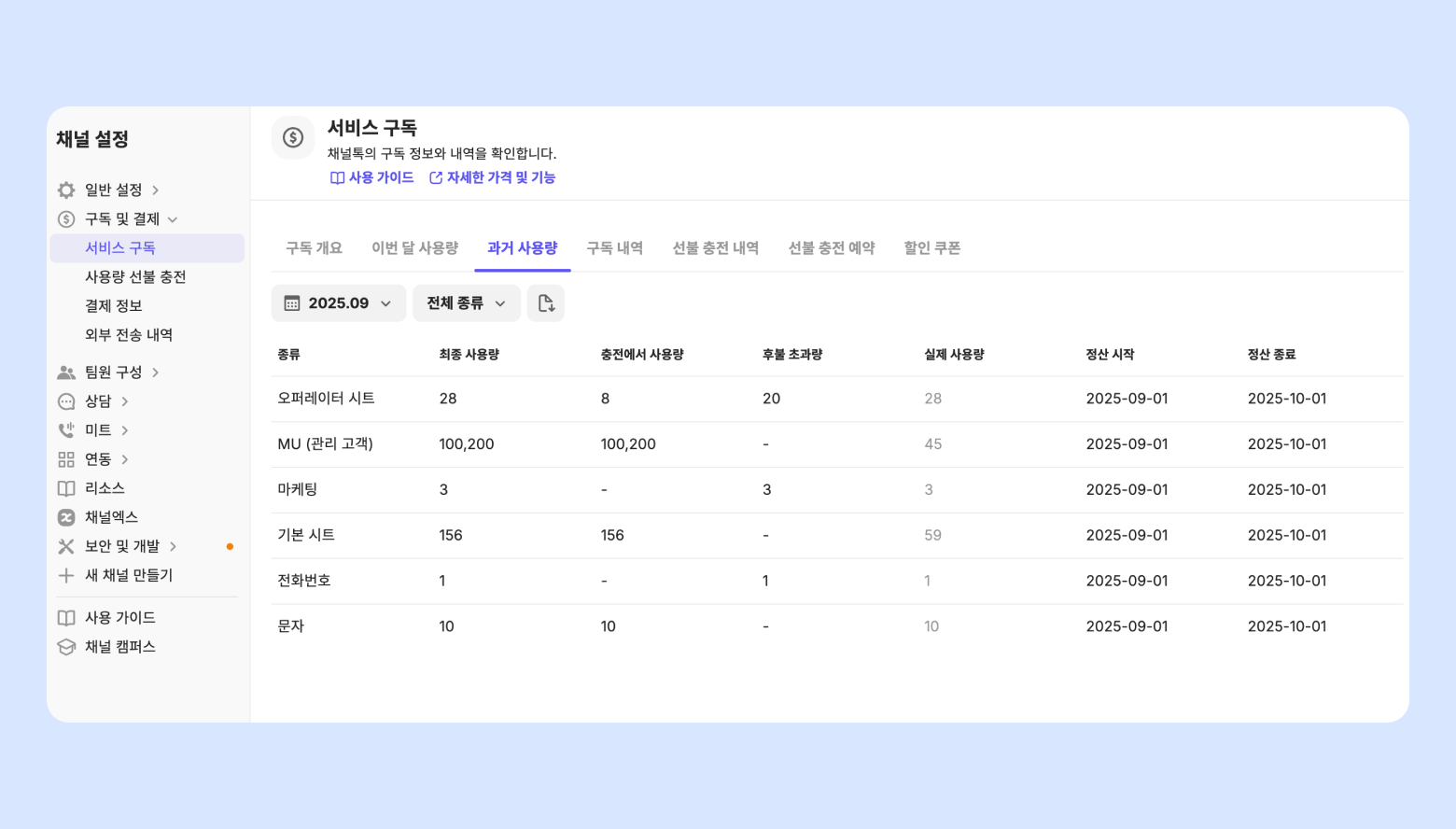Expand the 팀원 구성 chevron
This screenshot has width=1456, height=829.
(x=156, y=372)
